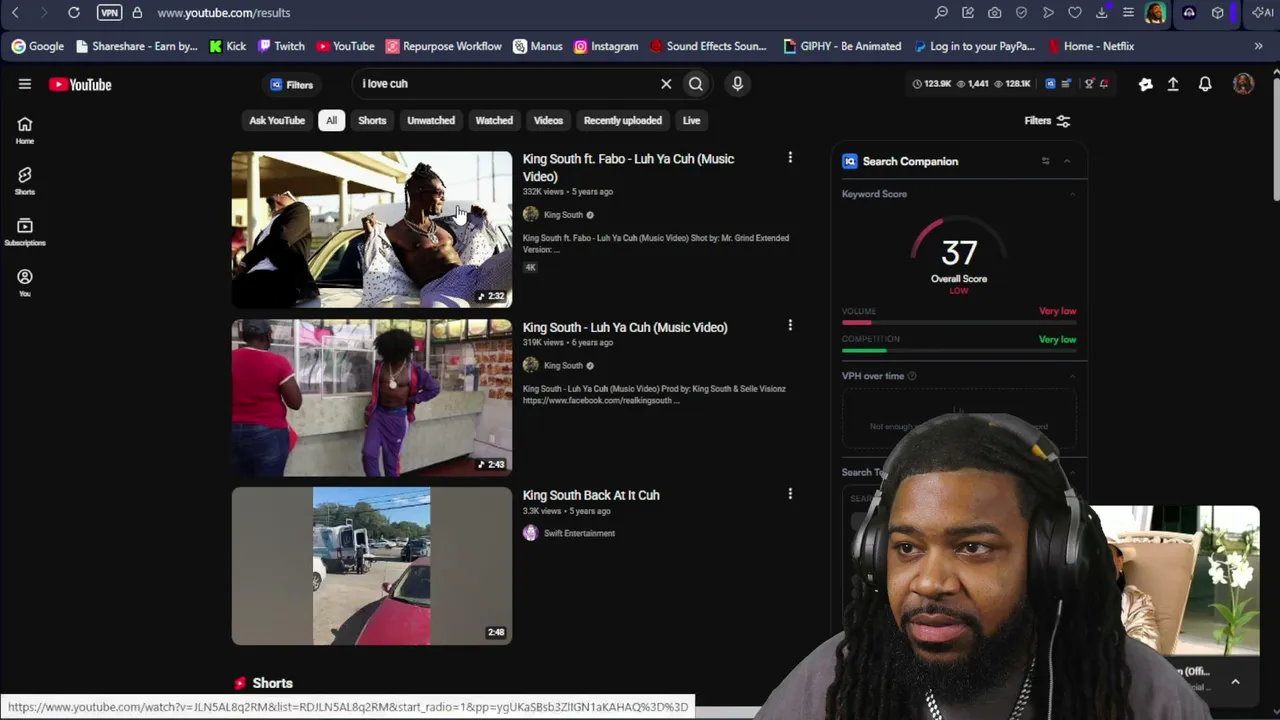Viewport: 1280px width, 720px height.
Task: Open the 2:43 Luh Ya Cuh video thumbnail
Action: tap(372, 398)
